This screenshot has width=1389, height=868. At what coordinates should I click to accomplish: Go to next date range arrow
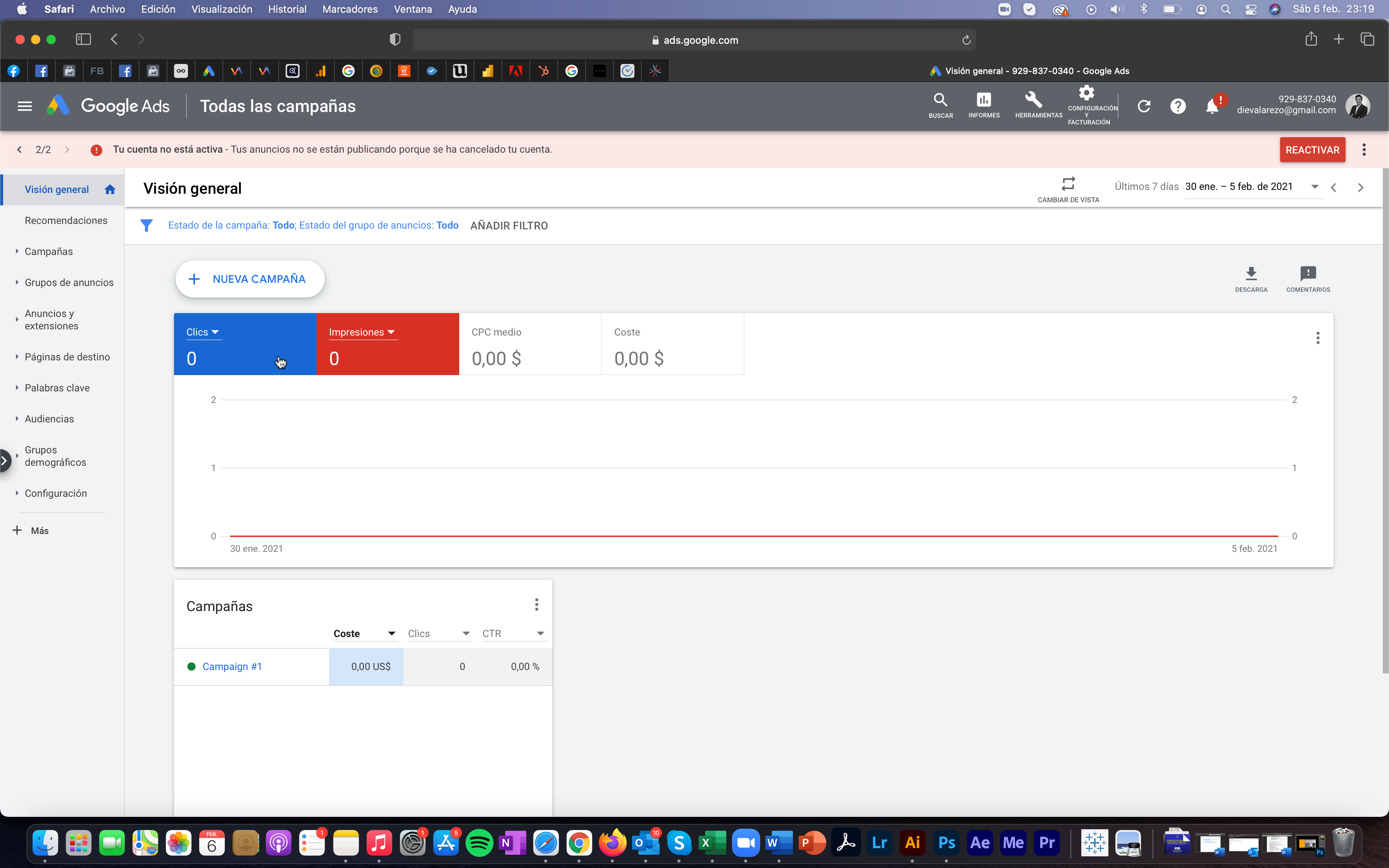[x=1360, y=188]
